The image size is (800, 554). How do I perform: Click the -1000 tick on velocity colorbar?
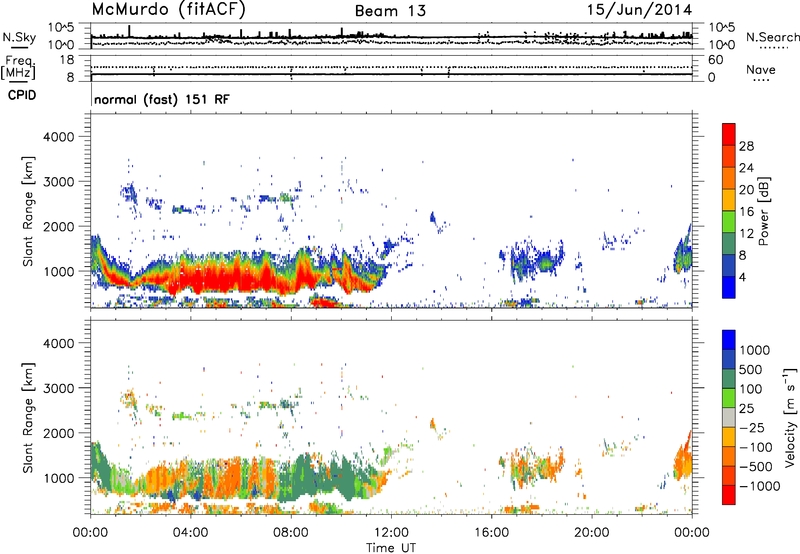(x=759, y=486)
